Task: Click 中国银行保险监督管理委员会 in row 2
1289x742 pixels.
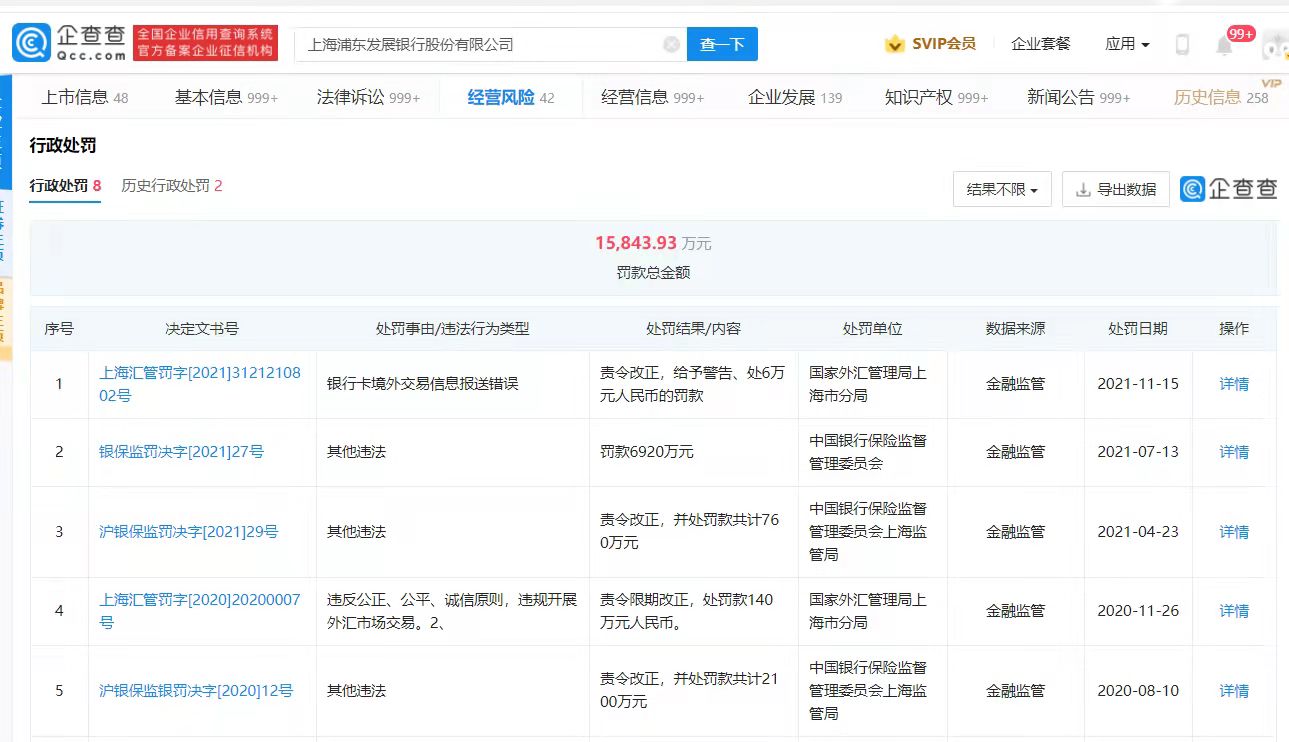Action: click(868, 452)
